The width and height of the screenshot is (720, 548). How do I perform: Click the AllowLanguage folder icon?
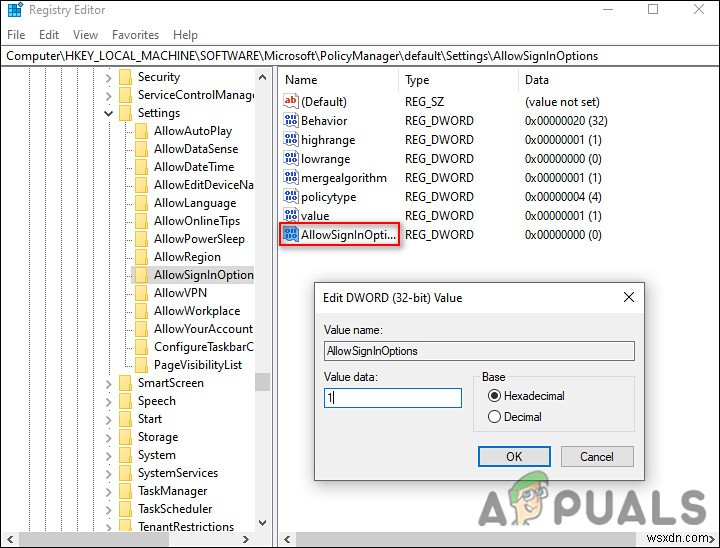point(141,203)
